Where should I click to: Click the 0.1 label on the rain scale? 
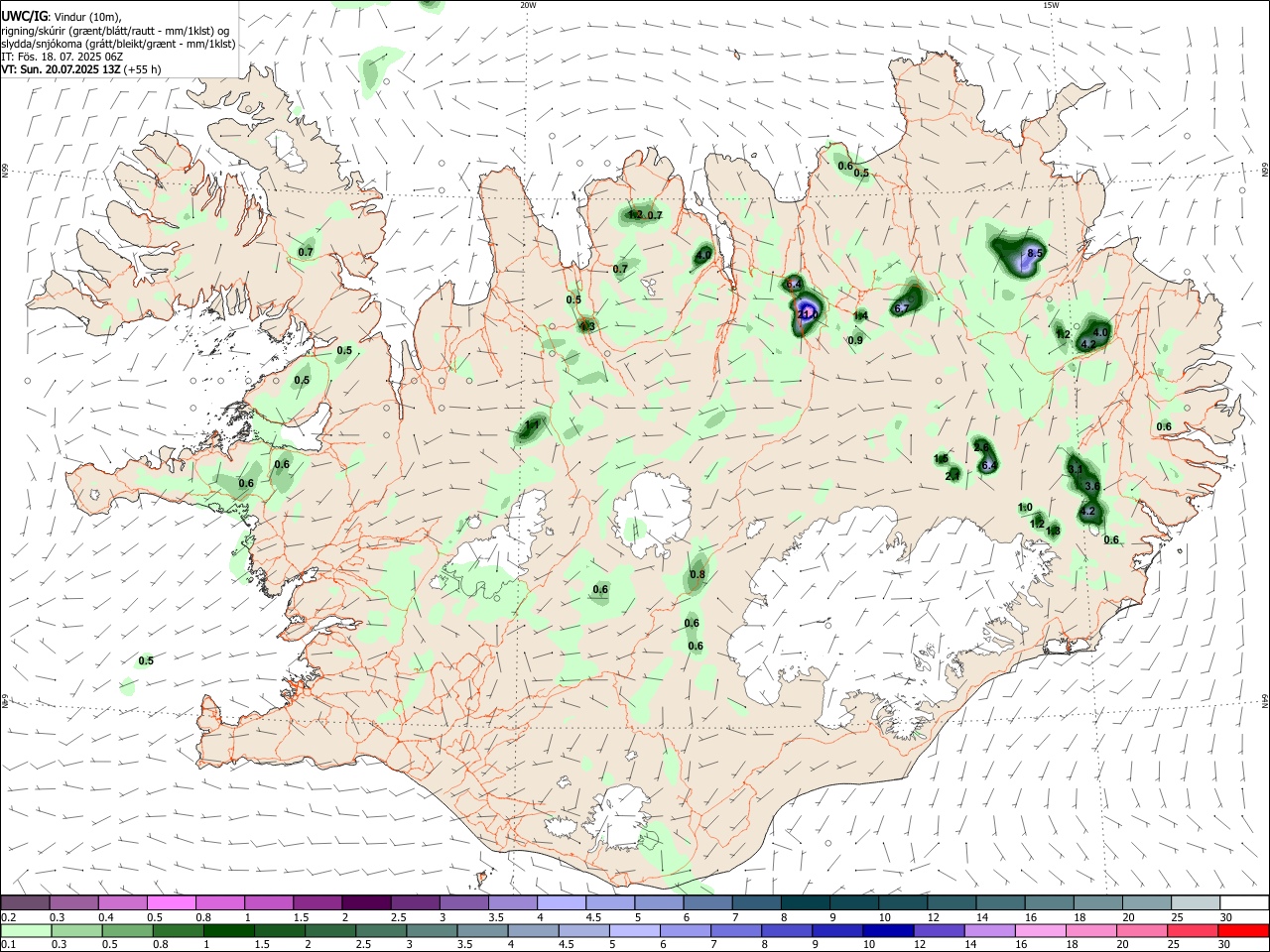(x=8, y=944)
